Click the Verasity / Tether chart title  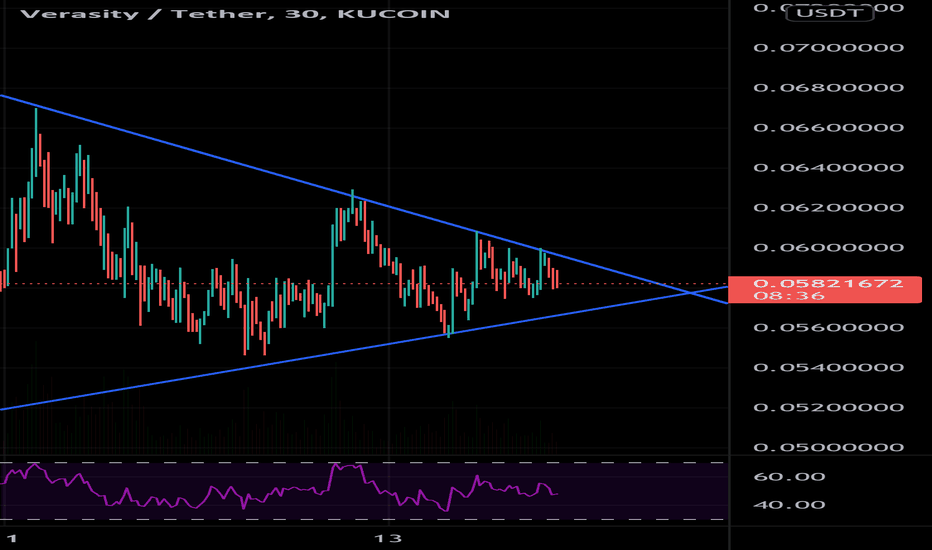pyautogui.click(x=235, y=14)
